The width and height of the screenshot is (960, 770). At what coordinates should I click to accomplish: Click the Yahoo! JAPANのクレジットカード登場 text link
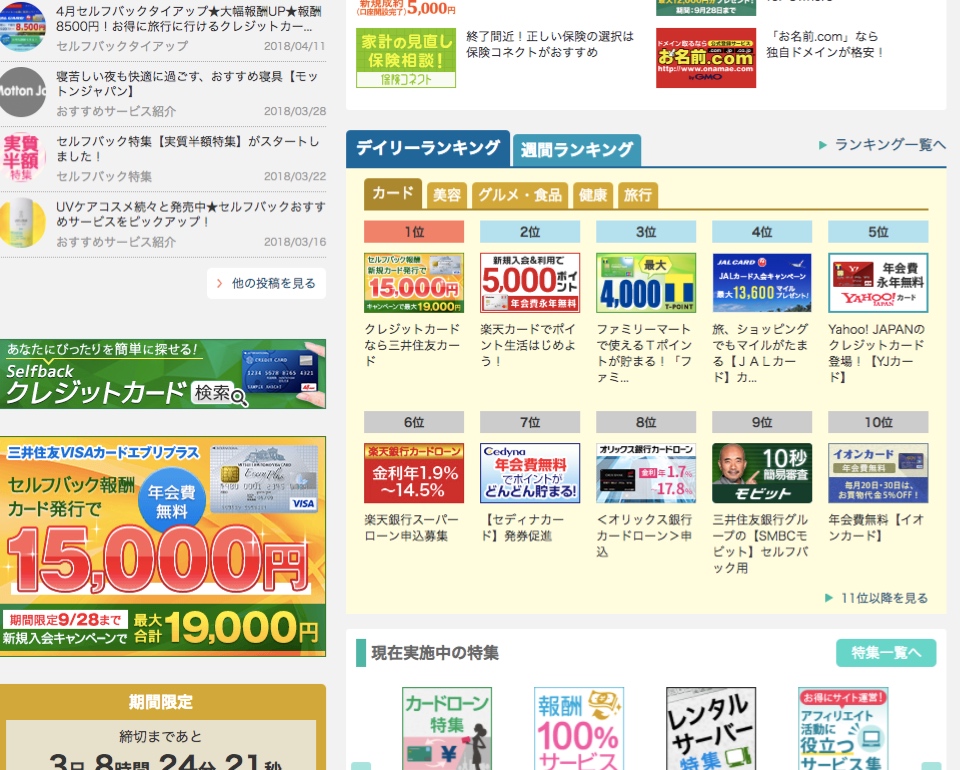[x=877, y=353]
